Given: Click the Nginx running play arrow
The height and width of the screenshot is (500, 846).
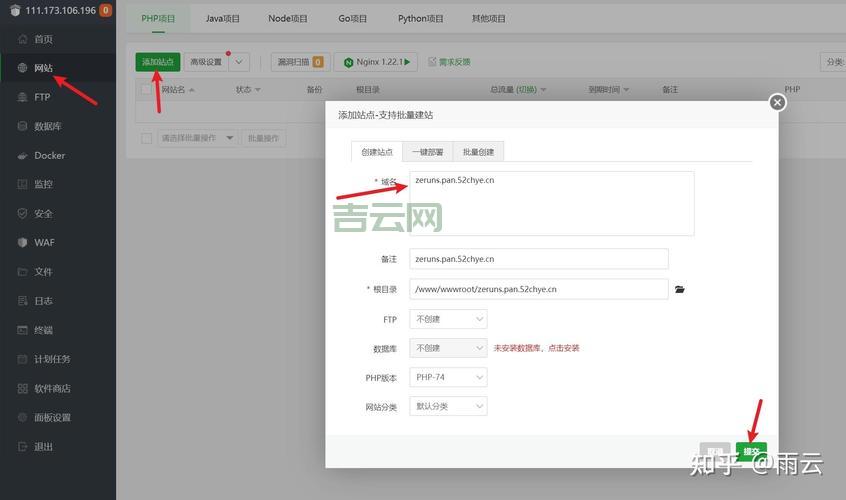Looking at the screenshot, I should (x=407, y=62).
